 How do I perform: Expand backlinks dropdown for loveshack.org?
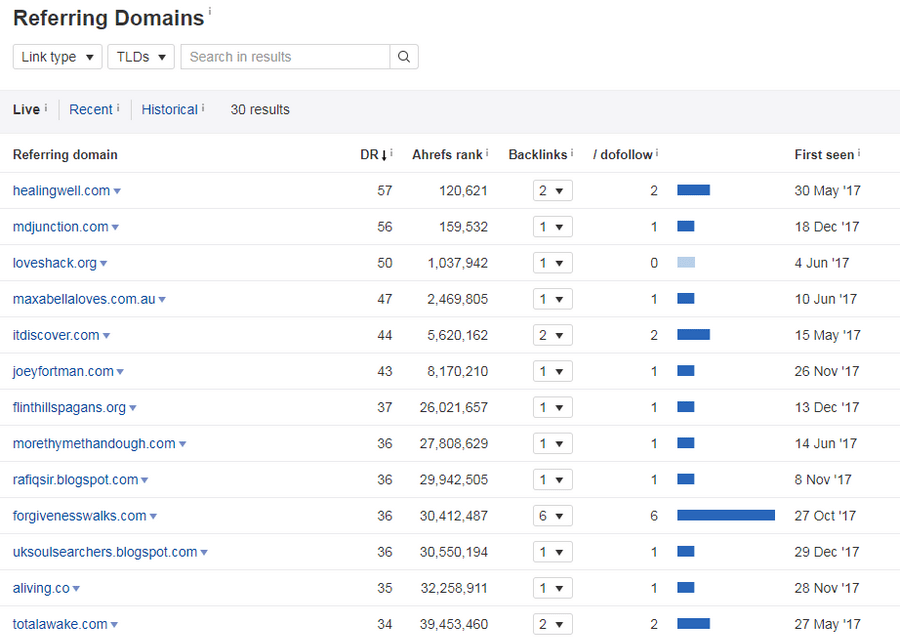click(x=553, y=263)
